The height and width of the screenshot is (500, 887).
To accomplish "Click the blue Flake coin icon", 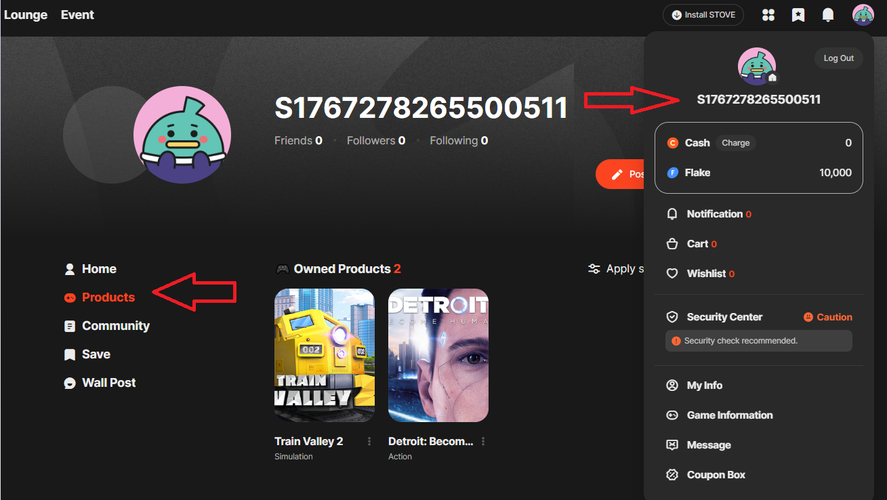I will coord(673,173).
